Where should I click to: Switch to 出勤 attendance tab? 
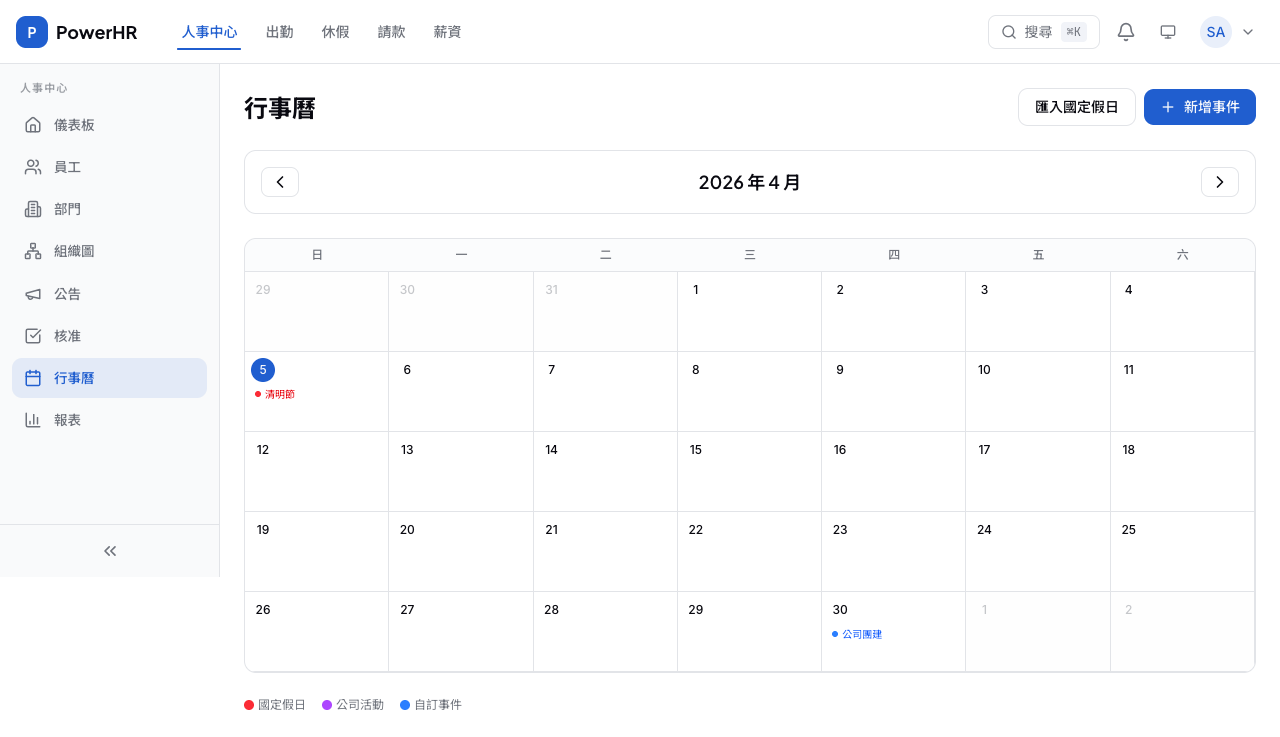[279, 32]
